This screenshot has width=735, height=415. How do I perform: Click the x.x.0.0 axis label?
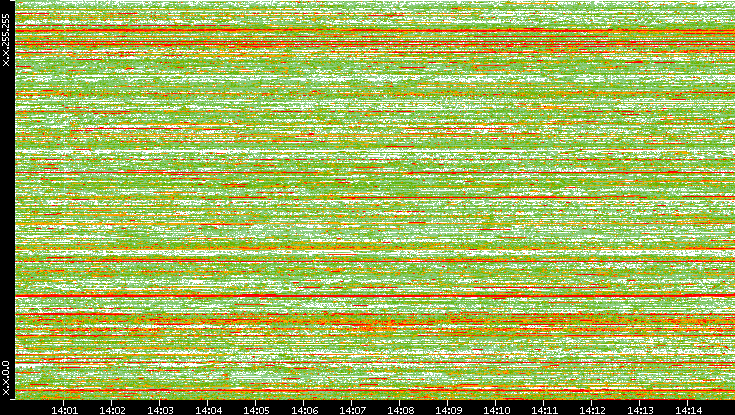coord(6,378)
